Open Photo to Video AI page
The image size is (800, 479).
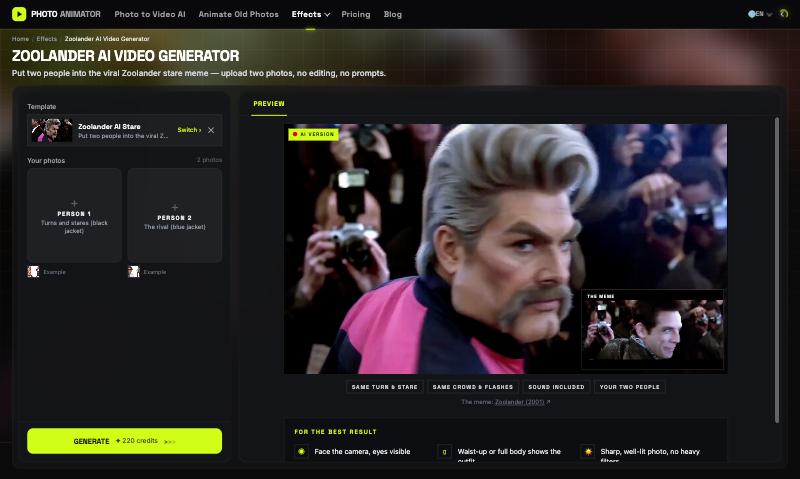150,14
